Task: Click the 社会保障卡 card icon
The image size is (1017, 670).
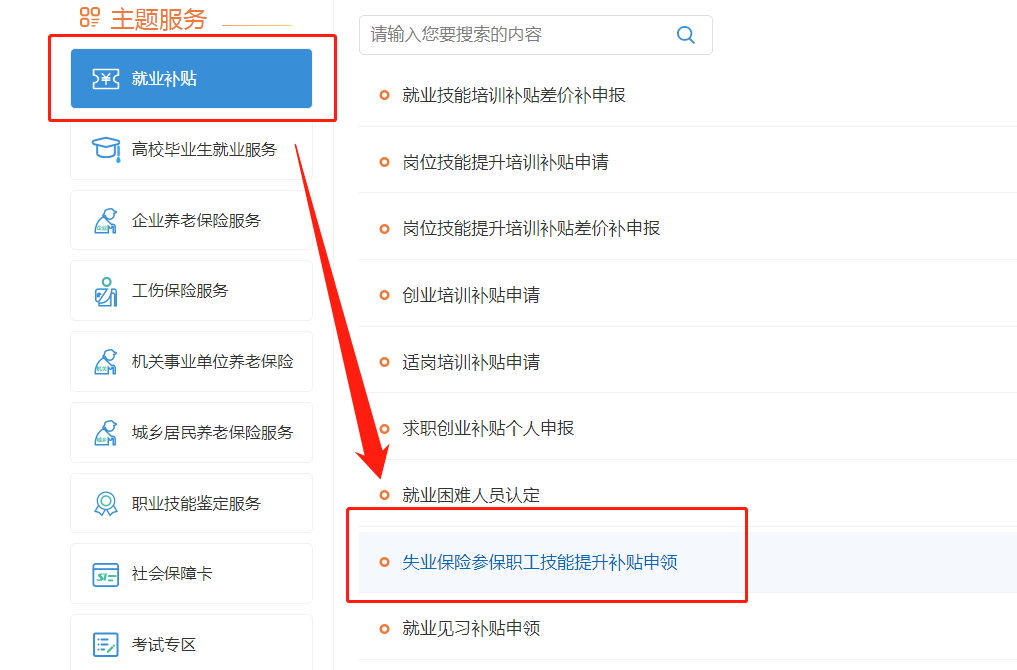Action: click(x=106, y=574)
